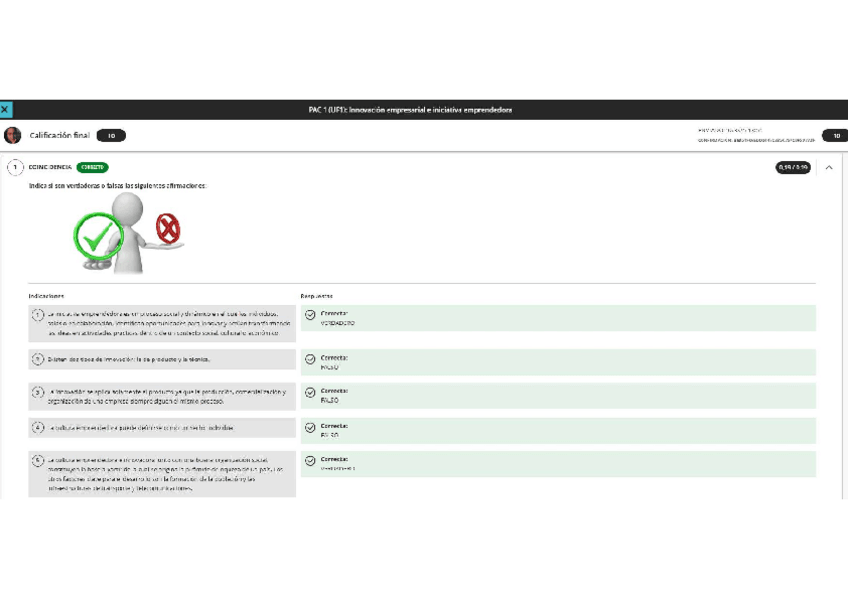
Task: Click the score pill beside Calificación final
Action: (111, 136)
